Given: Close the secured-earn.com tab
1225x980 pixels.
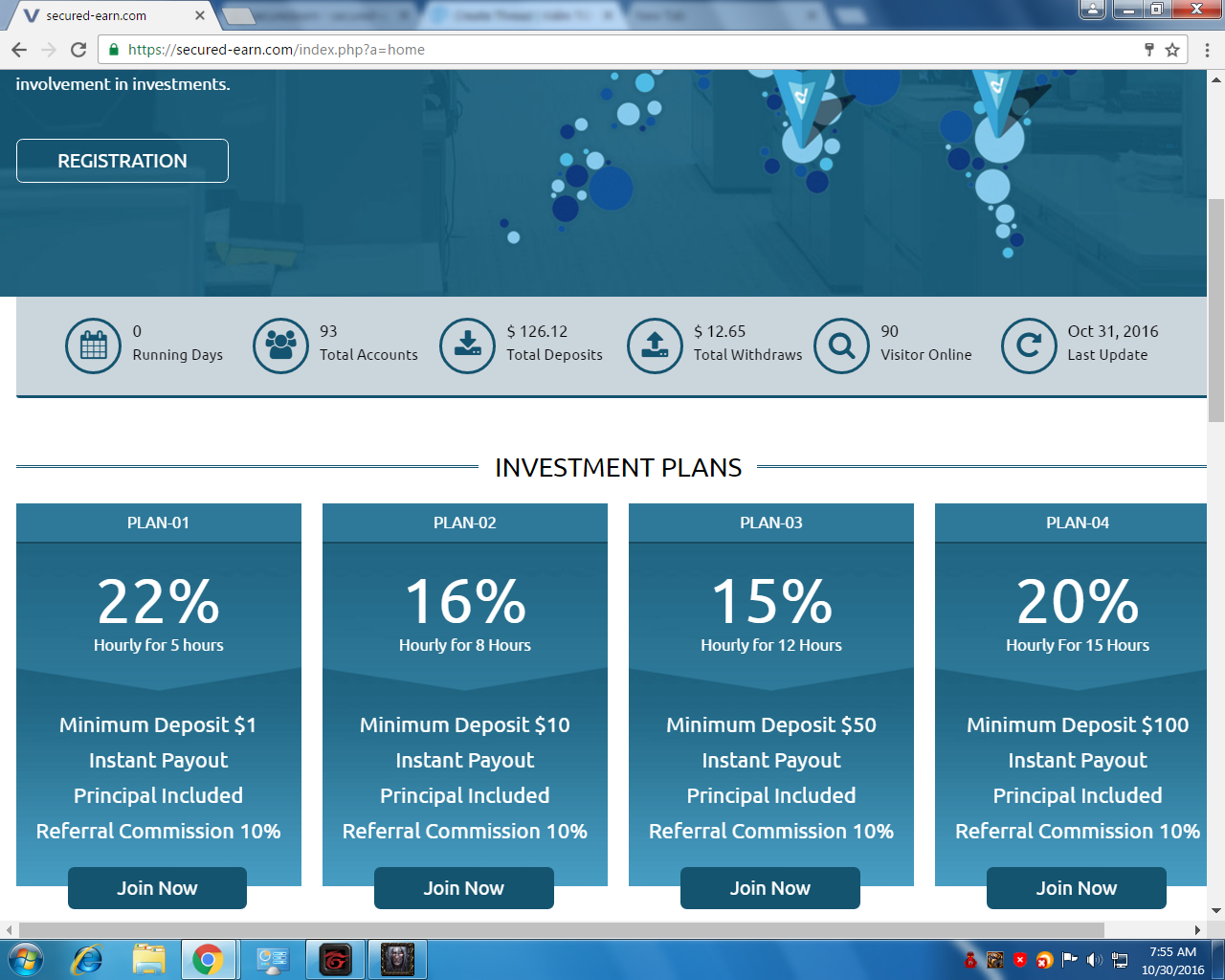Looking at the screenshot, I should click(x=199, y=16).
